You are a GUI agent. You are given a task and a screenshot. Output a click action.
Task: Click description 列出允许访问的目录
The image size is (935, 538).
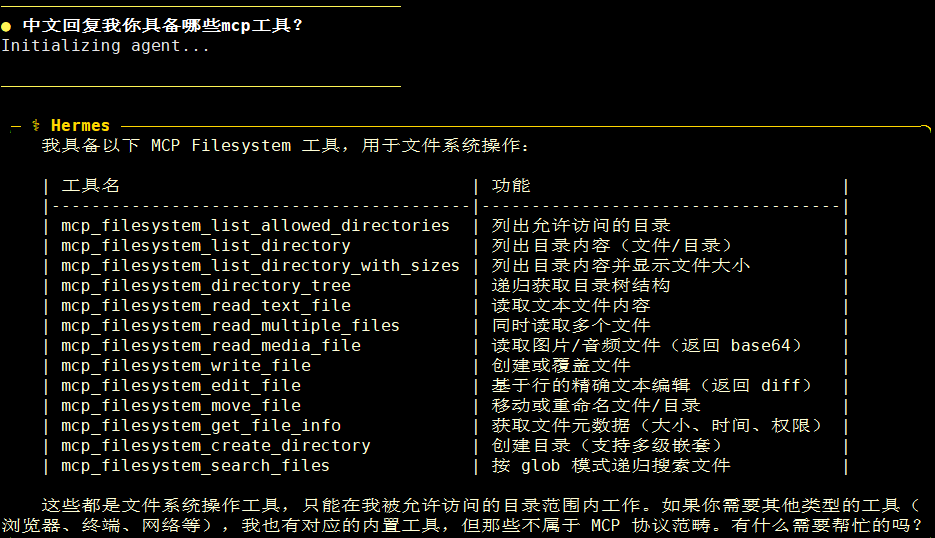pyautogui.click(x=581, y=225)
